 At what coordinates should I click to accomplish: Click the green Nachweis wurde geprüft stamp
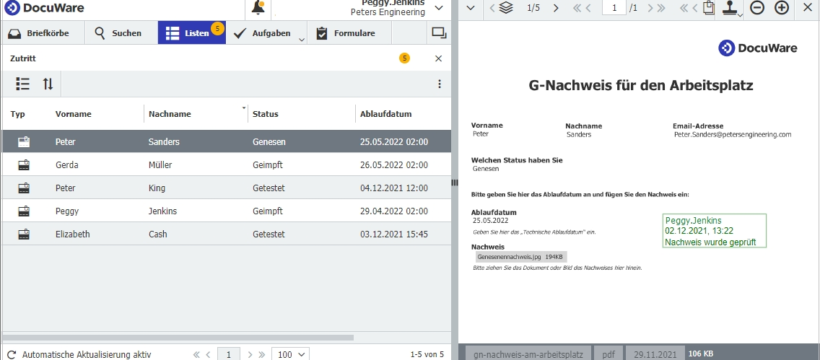pos(714,231)
